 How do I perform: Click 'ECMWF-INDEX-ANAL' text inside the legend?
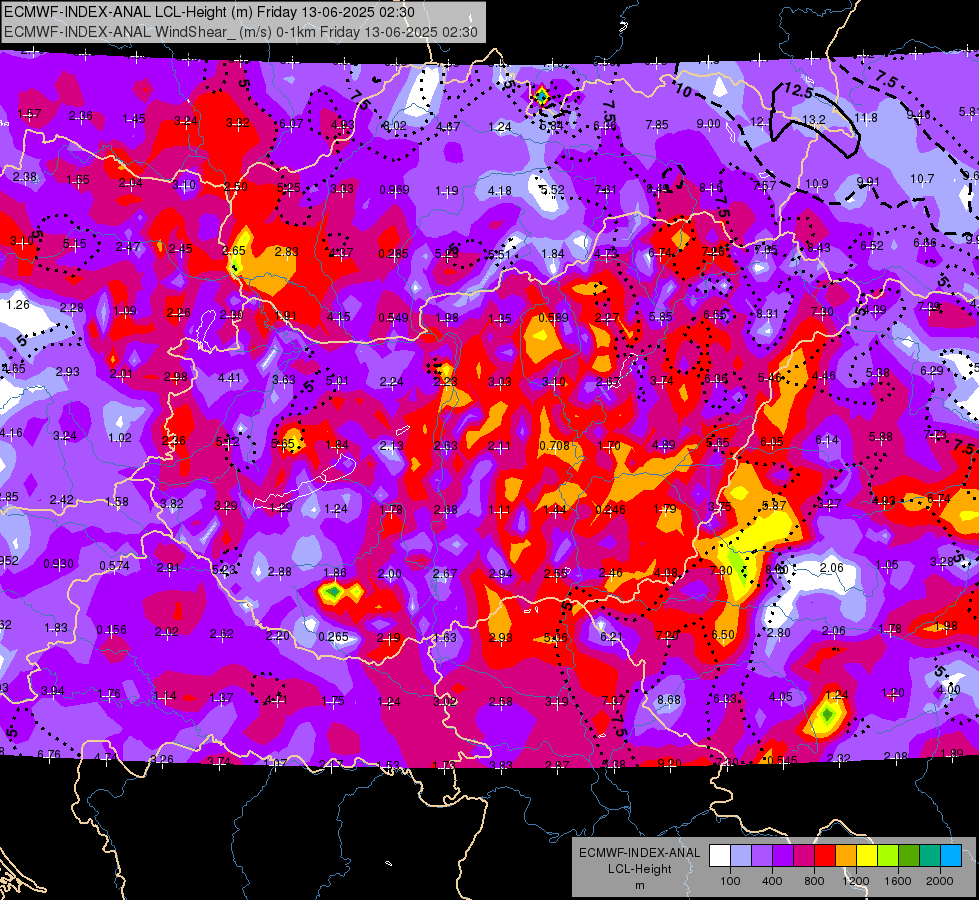click(x=639, y=853)
